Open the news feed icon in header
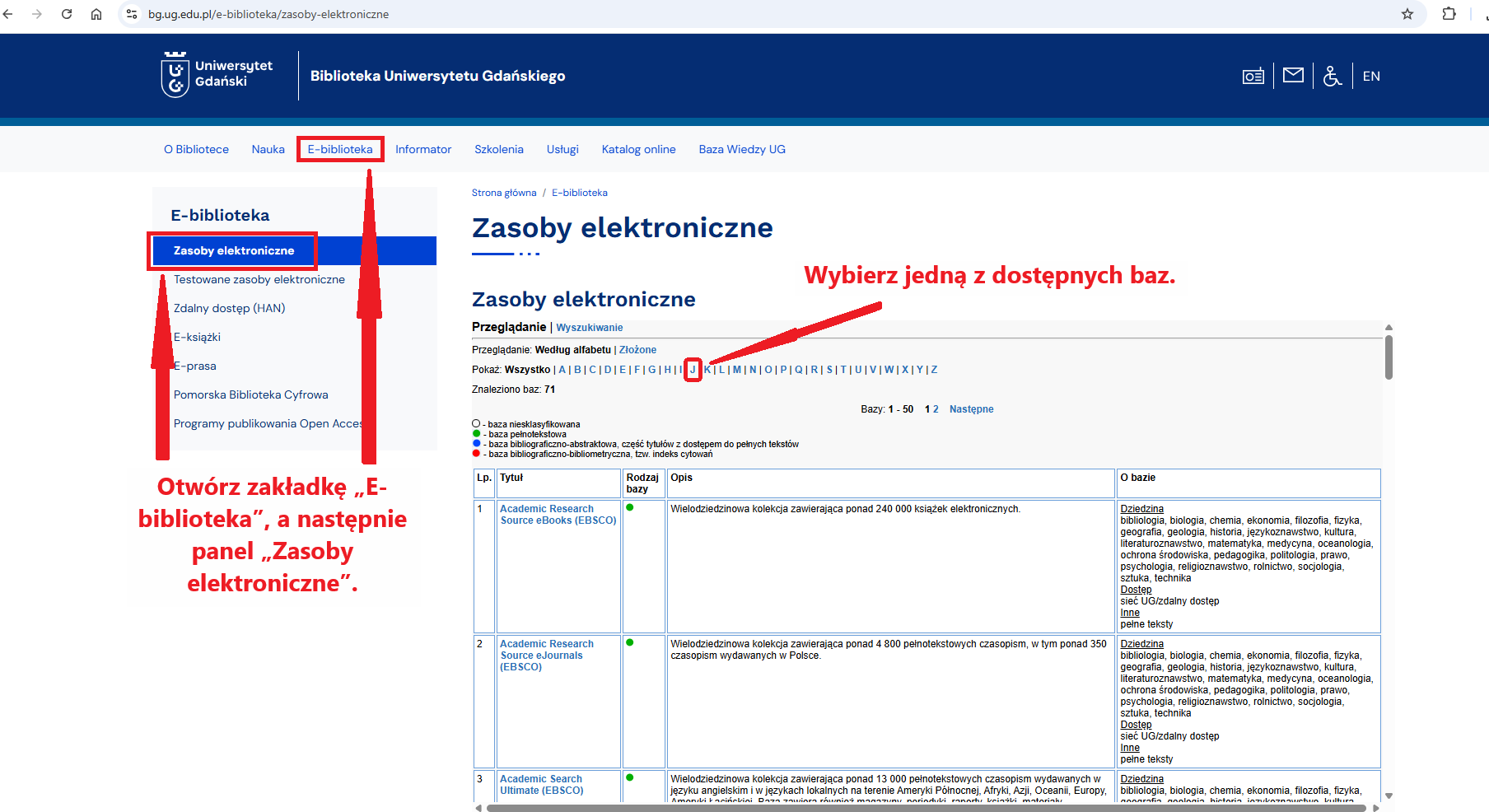This screenshot has width=1489, height=812. pos(1253,76)
